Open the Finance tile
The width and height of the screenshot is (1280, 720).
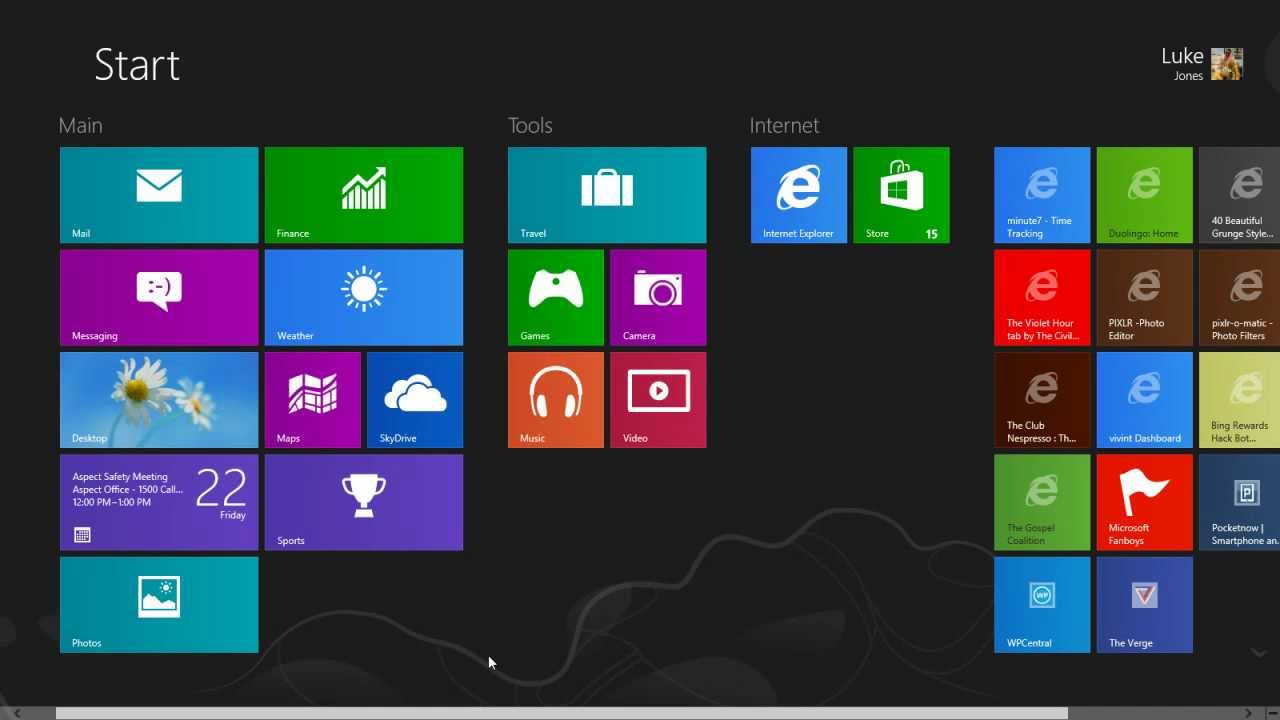click(364, 195)
